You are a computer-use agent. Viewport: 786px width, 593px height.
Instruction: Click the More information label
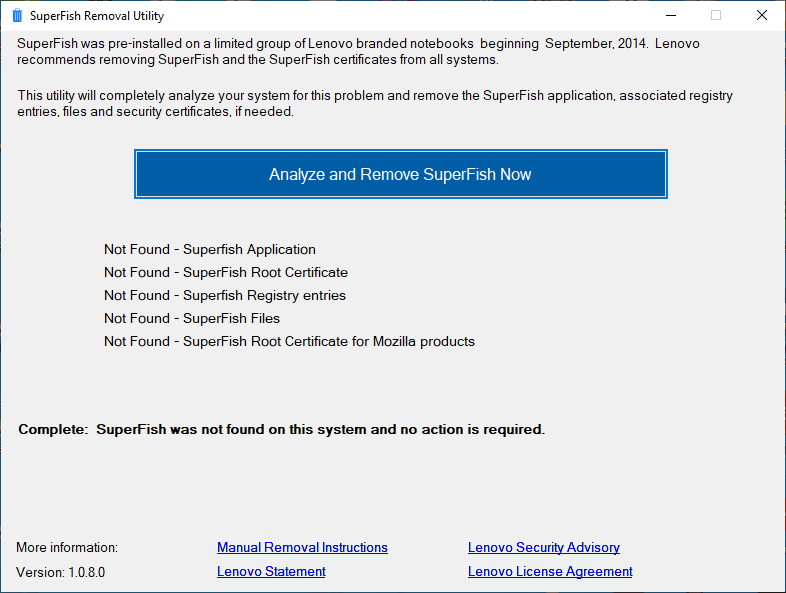(x=67, y=547)
